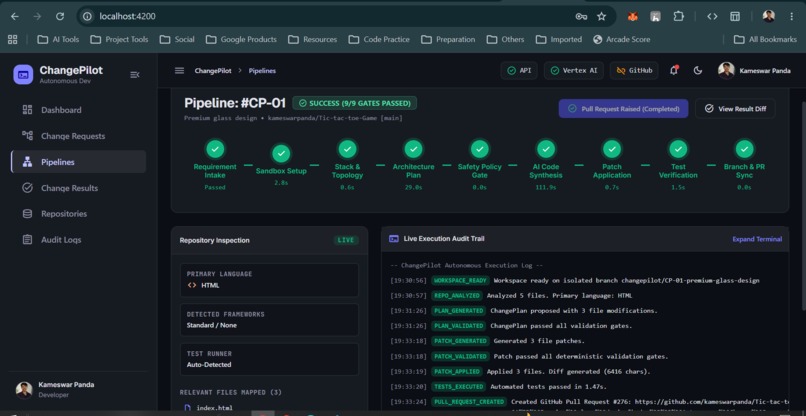
Task: Click the PULL_REQUEST_CREATED log tag
Action: (x=469, y=402)
